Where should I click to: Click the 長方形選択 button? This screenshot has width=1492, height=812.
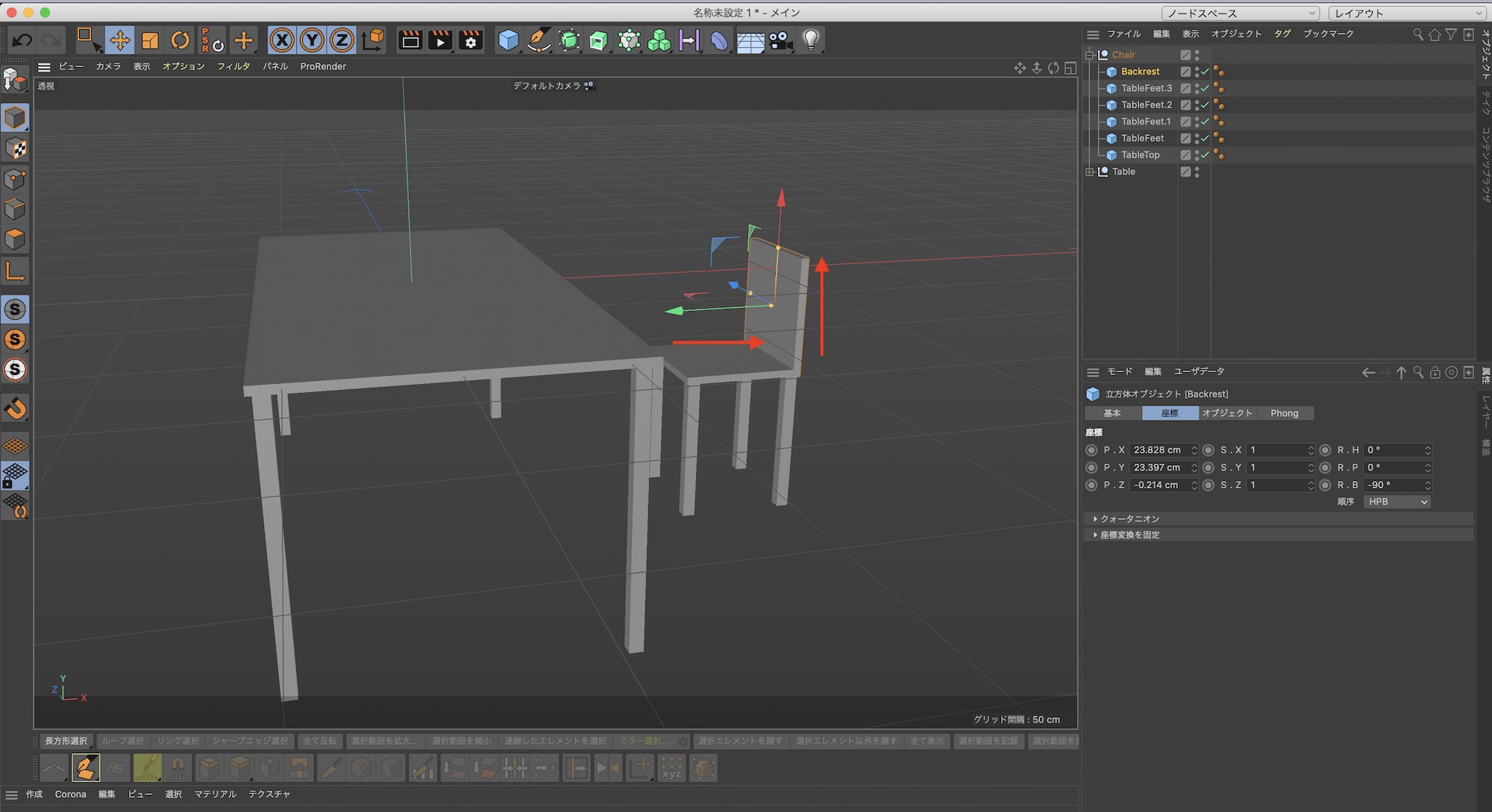click(x=66, y=741)
